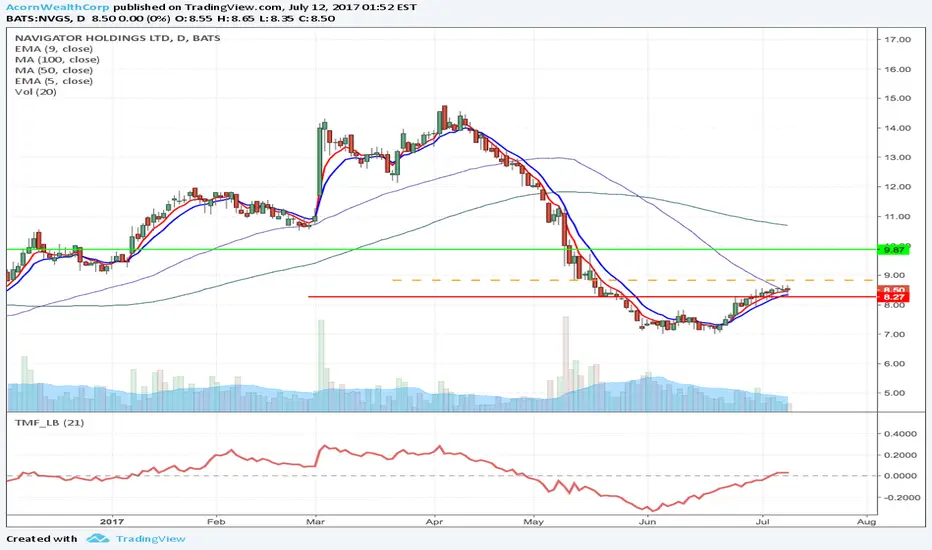The width and height of the screenshot is (932, 550).
Task: Click the Jul label on time axis
Action: click(763, 522)
